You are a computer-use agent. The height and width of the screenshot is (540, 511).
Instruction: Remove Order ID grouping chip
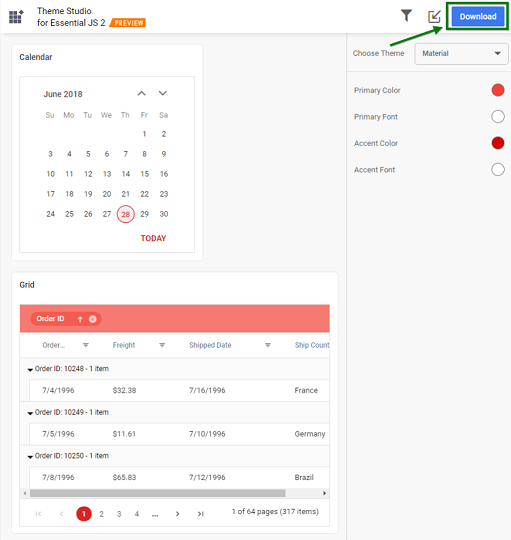(x=93, y=319)
